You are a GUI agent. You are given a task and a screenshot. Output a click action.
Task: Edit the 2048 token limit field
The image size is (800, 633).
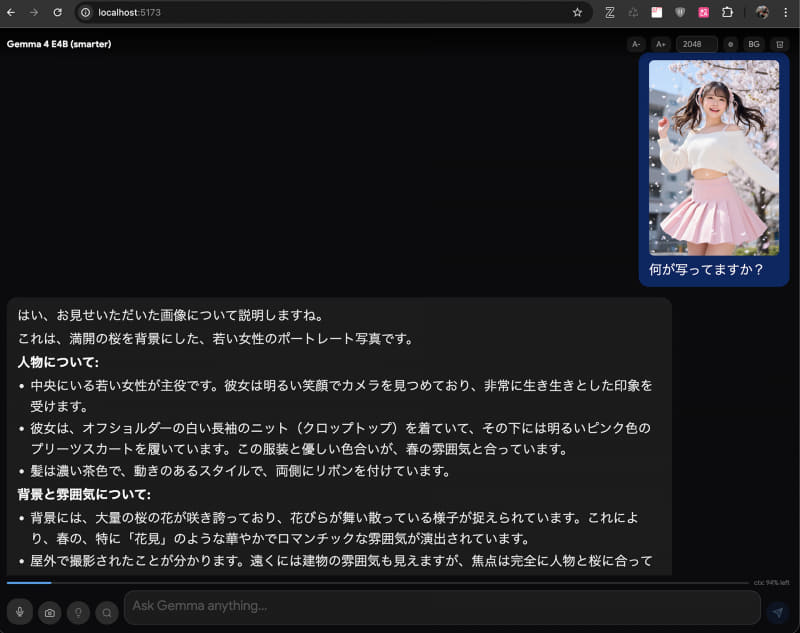click(695, 44)
